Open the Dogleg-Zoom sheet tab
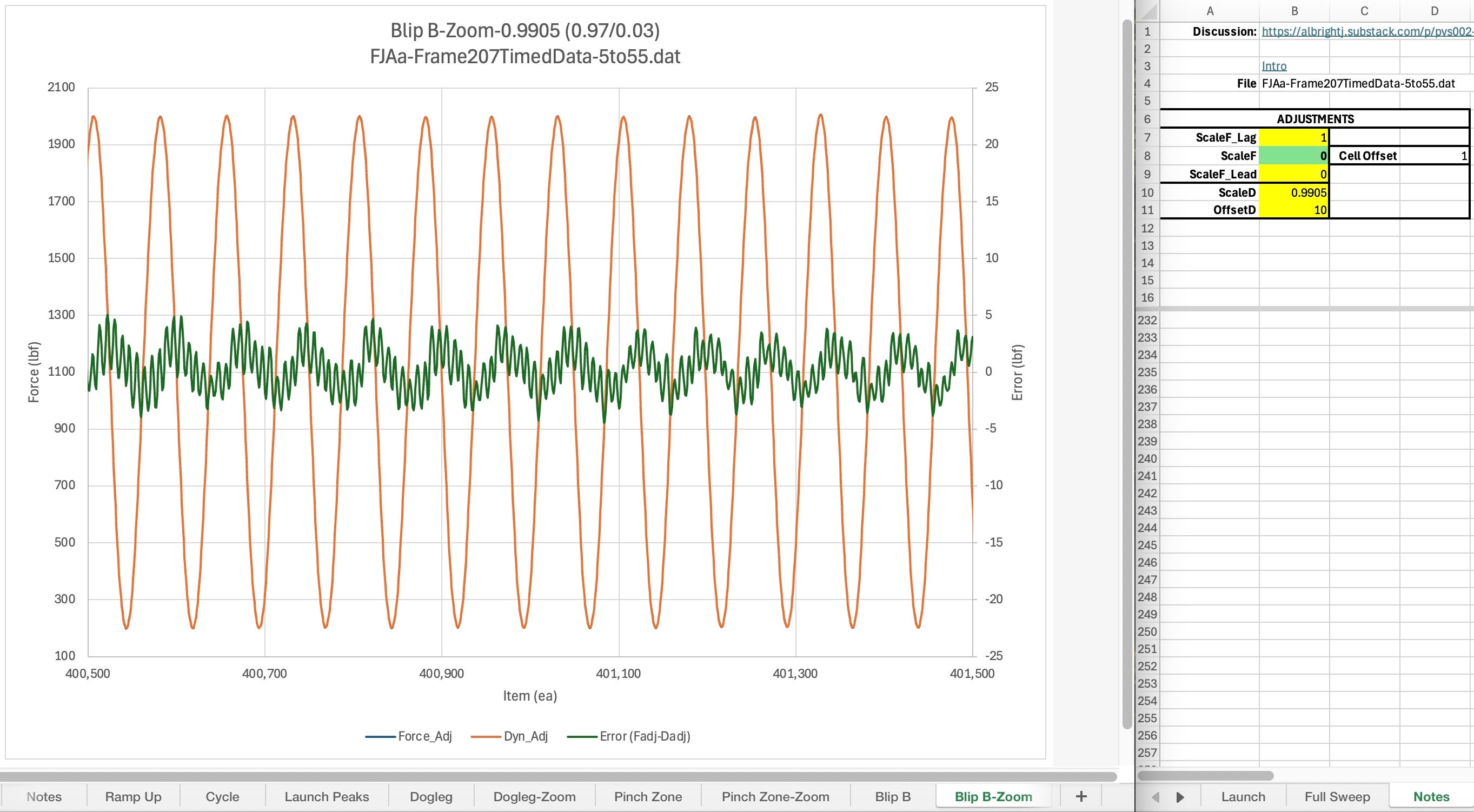This screenshot has width=1474, height=812. 534,796
